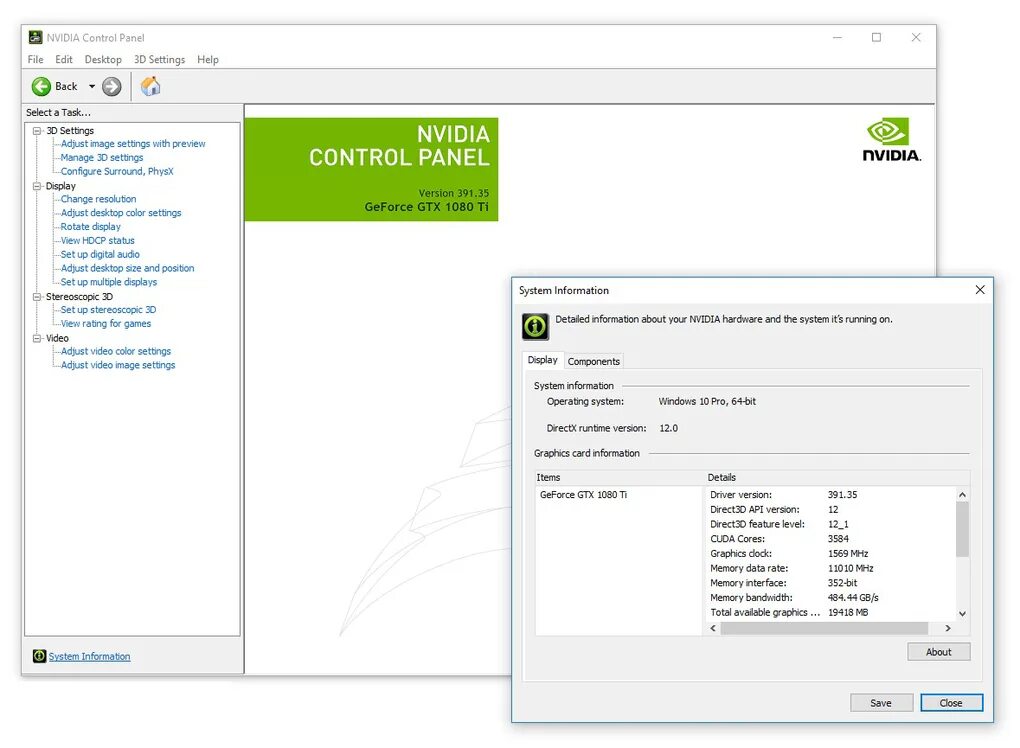Viewport: 1020px width, 748px height.
Task: Select Set up multiple displays
Action: [x=109, y=282]
